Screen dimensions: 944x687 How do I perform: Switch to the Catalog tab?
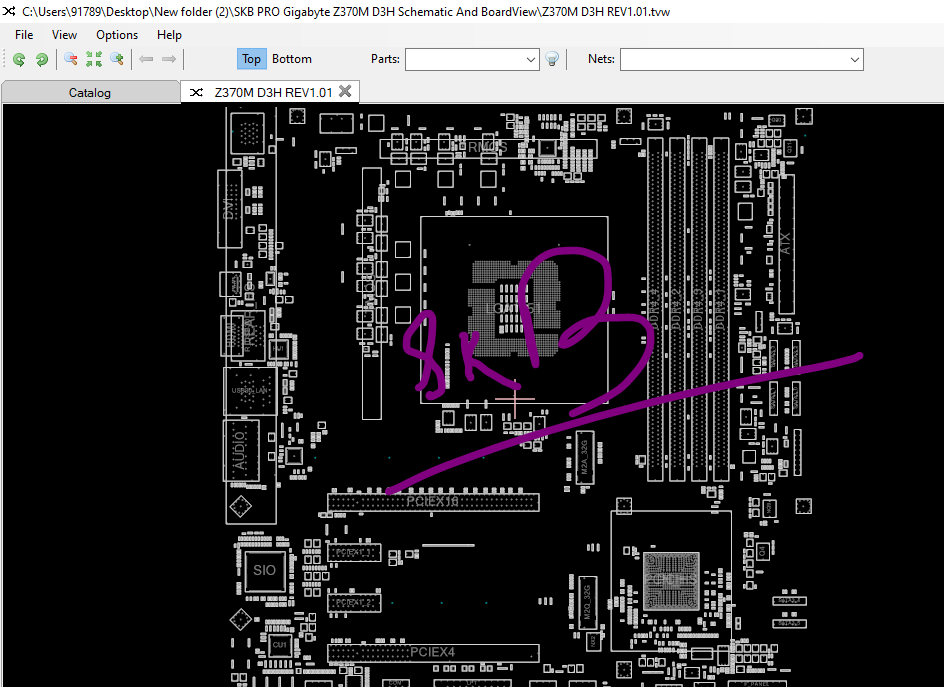[x=90, y=93]
